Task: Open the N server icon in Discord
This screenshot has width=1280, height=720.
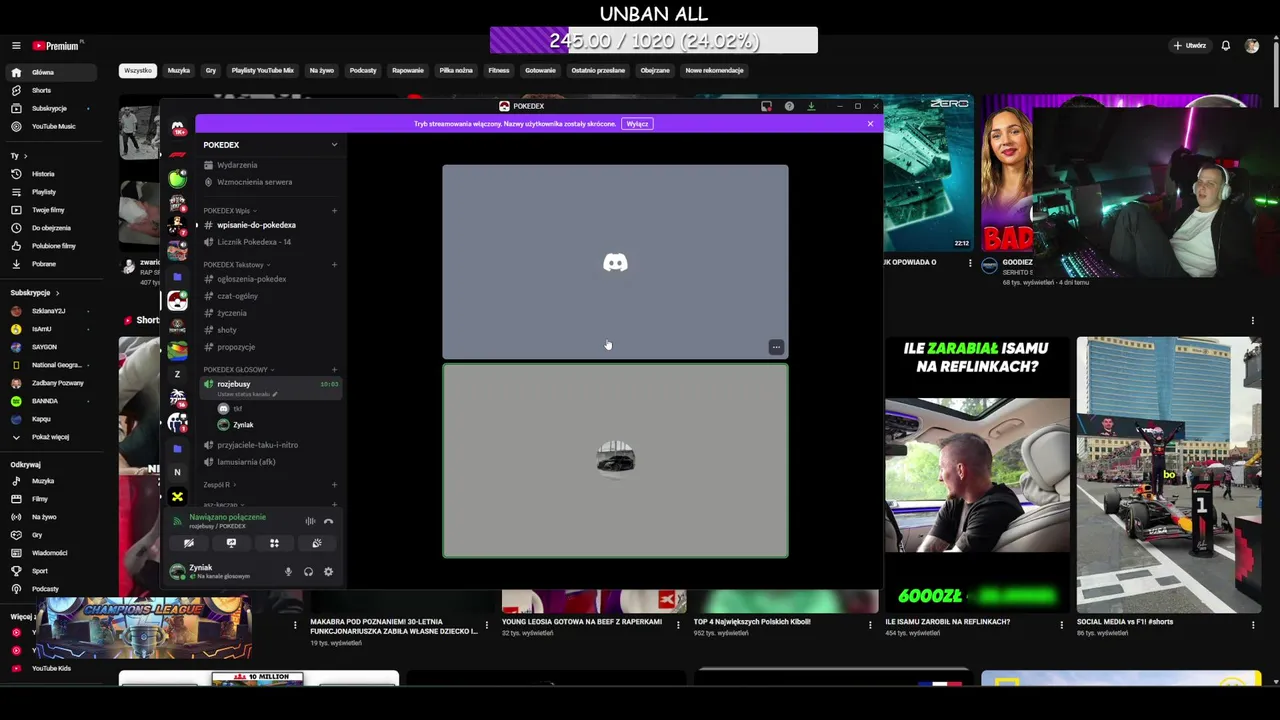Action: [177, 472]
